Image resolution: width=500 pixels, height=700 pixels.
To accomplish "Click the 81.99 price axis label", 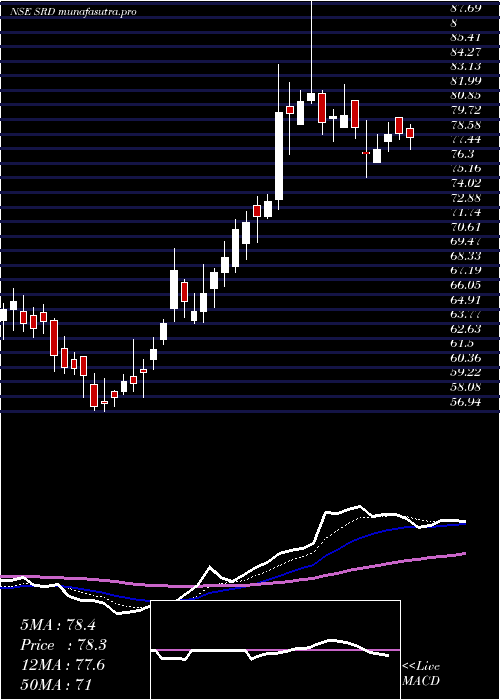I will 466,81.
